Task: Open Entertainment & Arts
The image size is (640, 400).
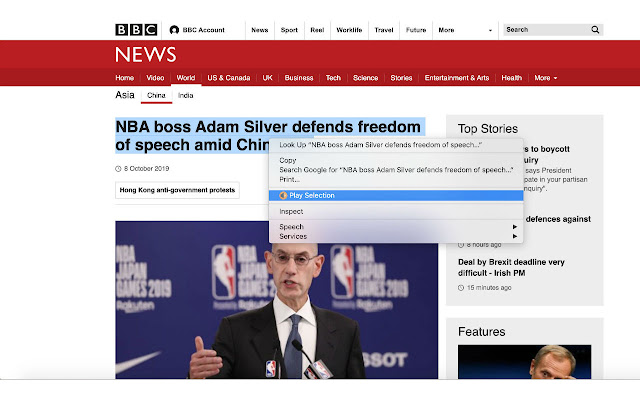Action: tap(457, 78)
